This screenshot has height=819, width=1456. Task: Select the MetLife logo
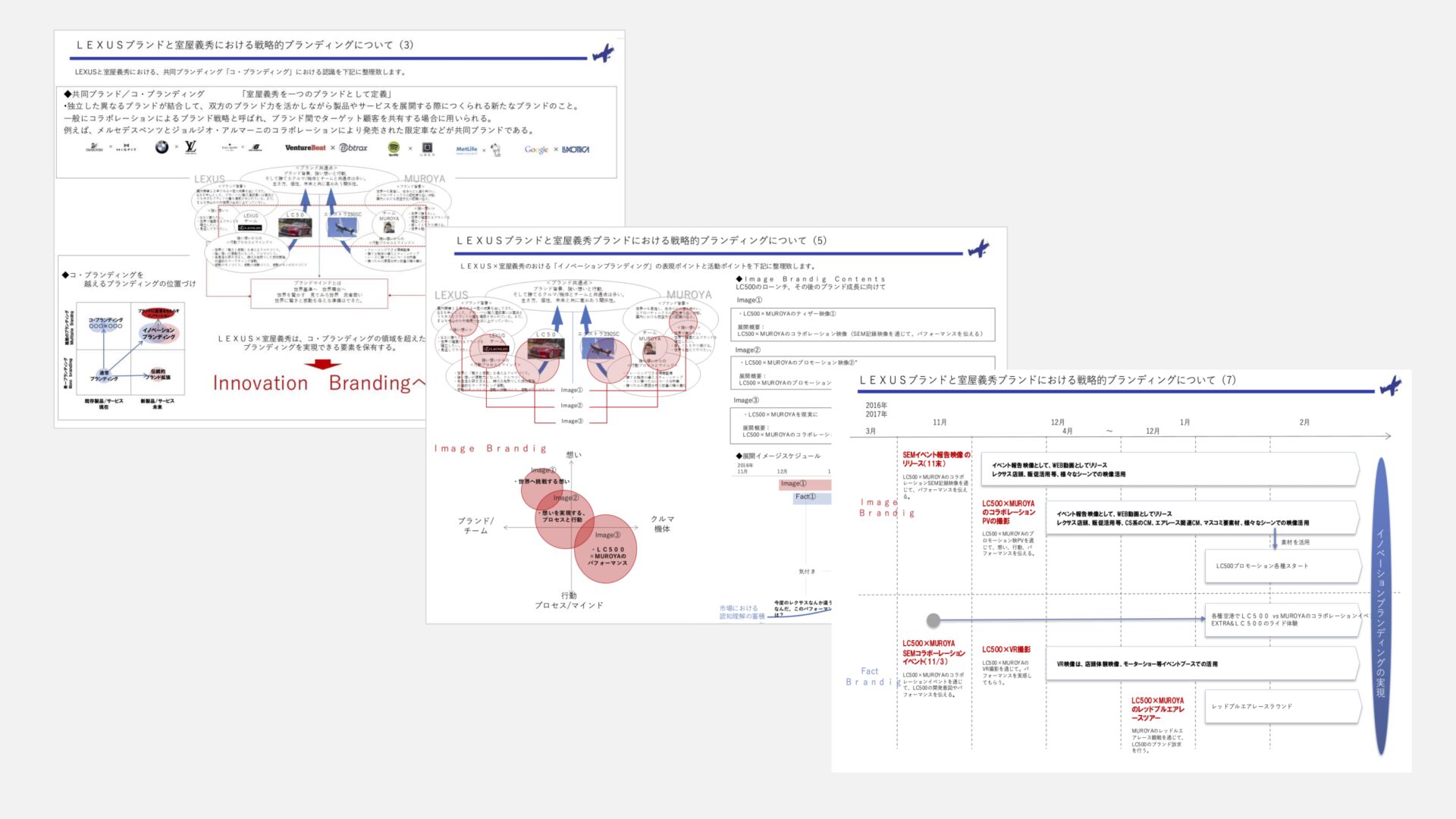coord(466,149)
